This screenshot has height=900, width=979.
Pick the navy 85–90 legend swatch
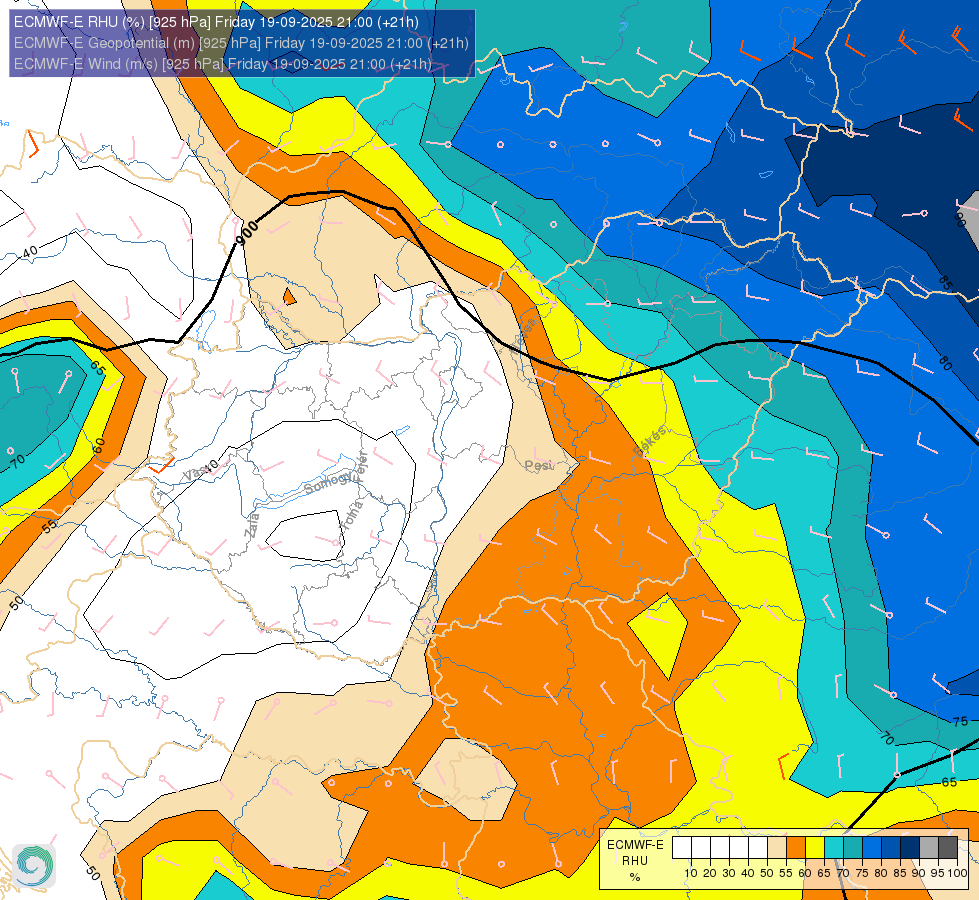[x=910, y=848]
